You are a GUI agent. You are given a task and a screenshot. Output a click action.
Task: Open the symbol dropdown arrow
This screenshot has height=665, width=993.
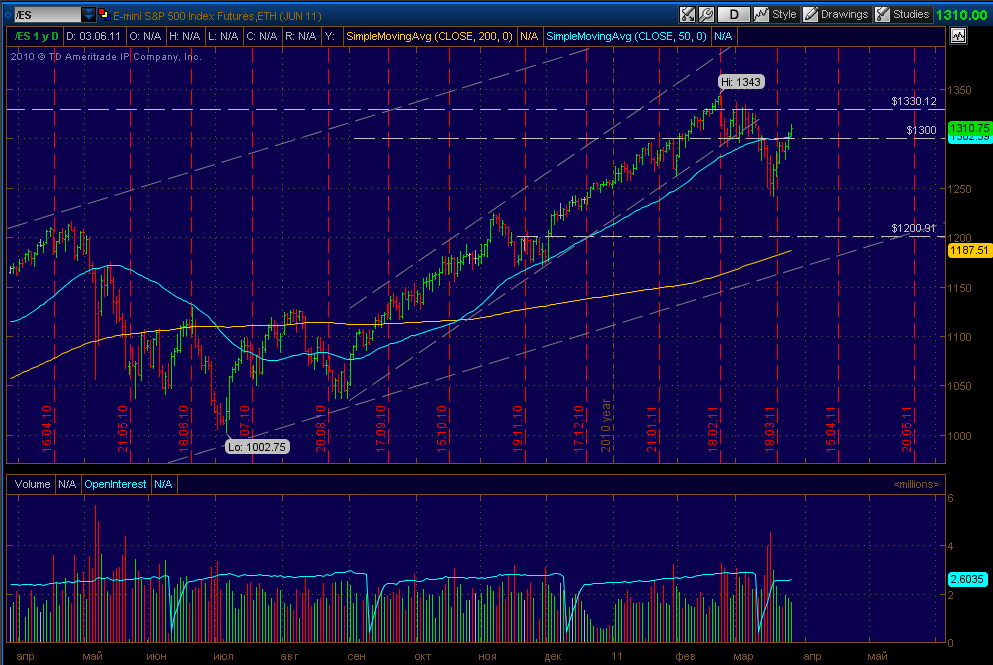pos(89,15)
